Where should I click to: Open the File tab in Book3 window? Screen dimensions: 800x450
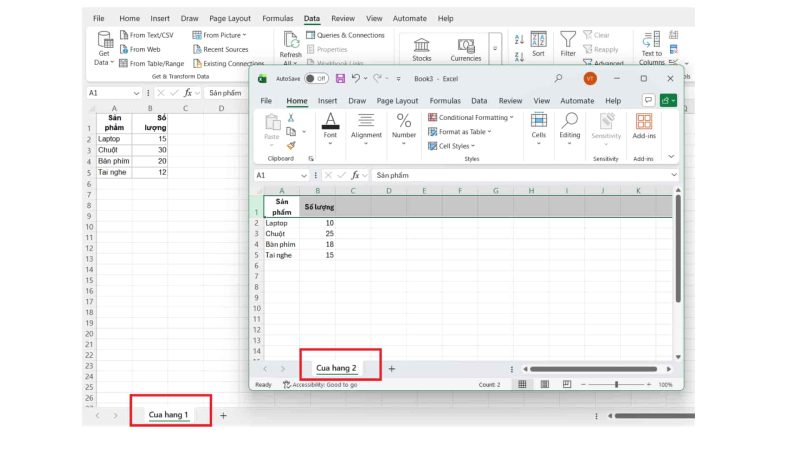tap(266, 101)
